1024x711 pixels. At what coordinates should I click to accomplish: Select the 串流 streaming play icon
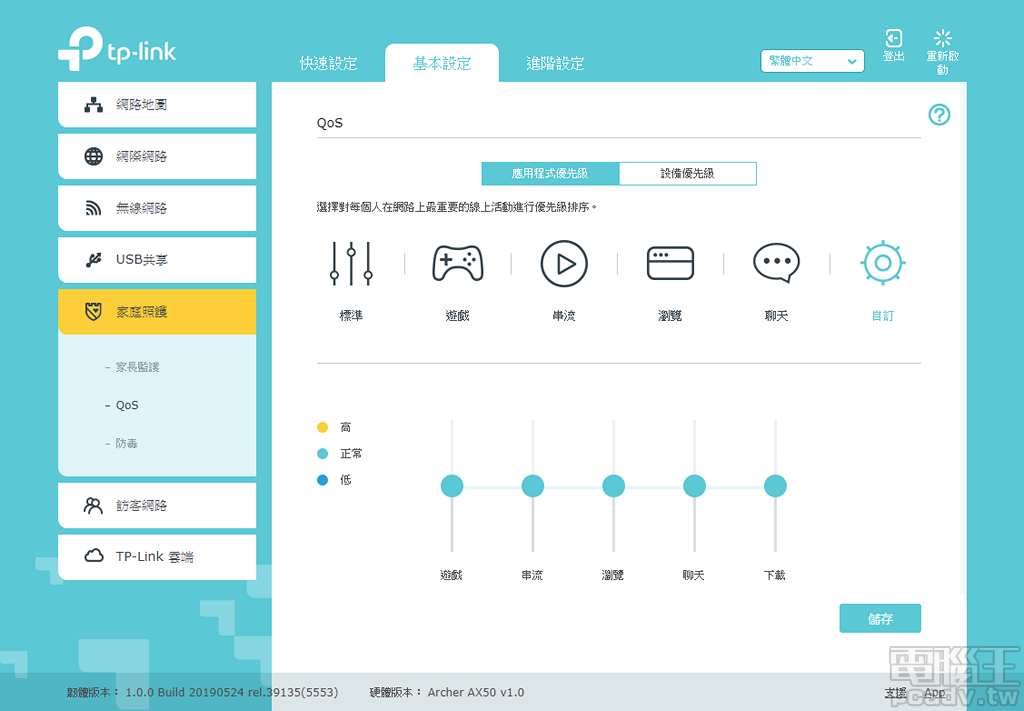pyautogui.click(x=564, y=262)
